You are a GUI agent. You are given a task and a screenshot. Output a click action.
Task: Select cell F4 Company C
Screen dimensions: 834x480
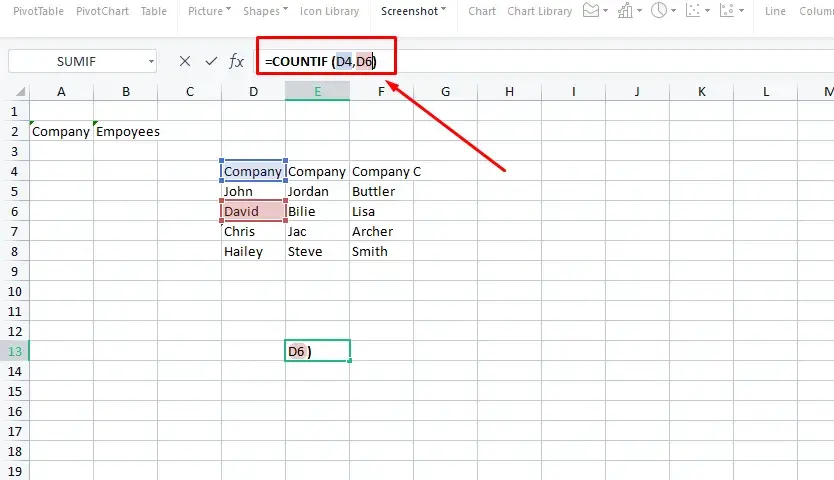tap(381, 171)
